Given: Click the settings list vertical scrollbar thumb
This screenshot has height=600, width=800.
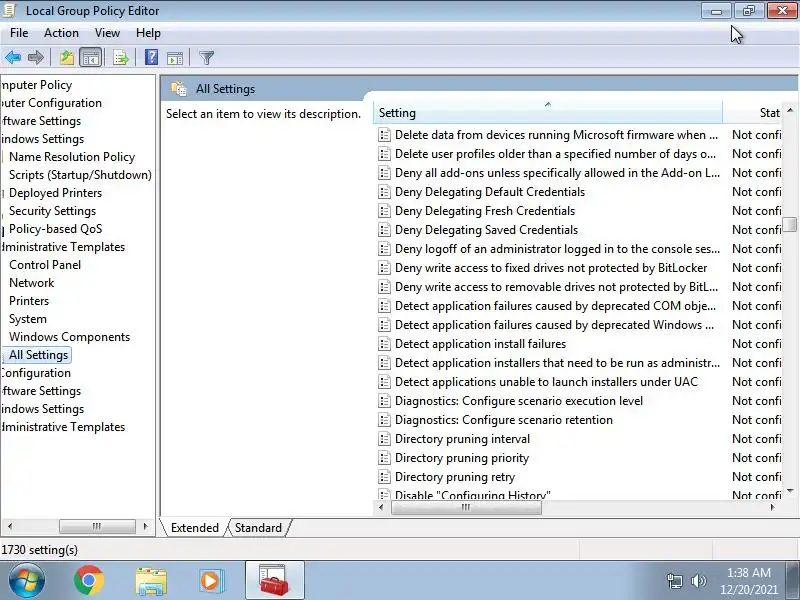Looking at the screenshot, I should (x=790, y=225).
